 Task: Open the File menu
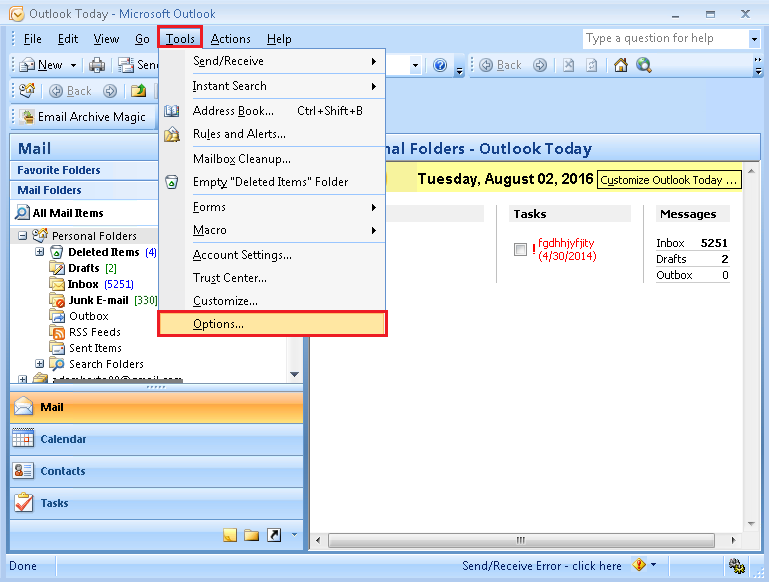pos(32,39)
